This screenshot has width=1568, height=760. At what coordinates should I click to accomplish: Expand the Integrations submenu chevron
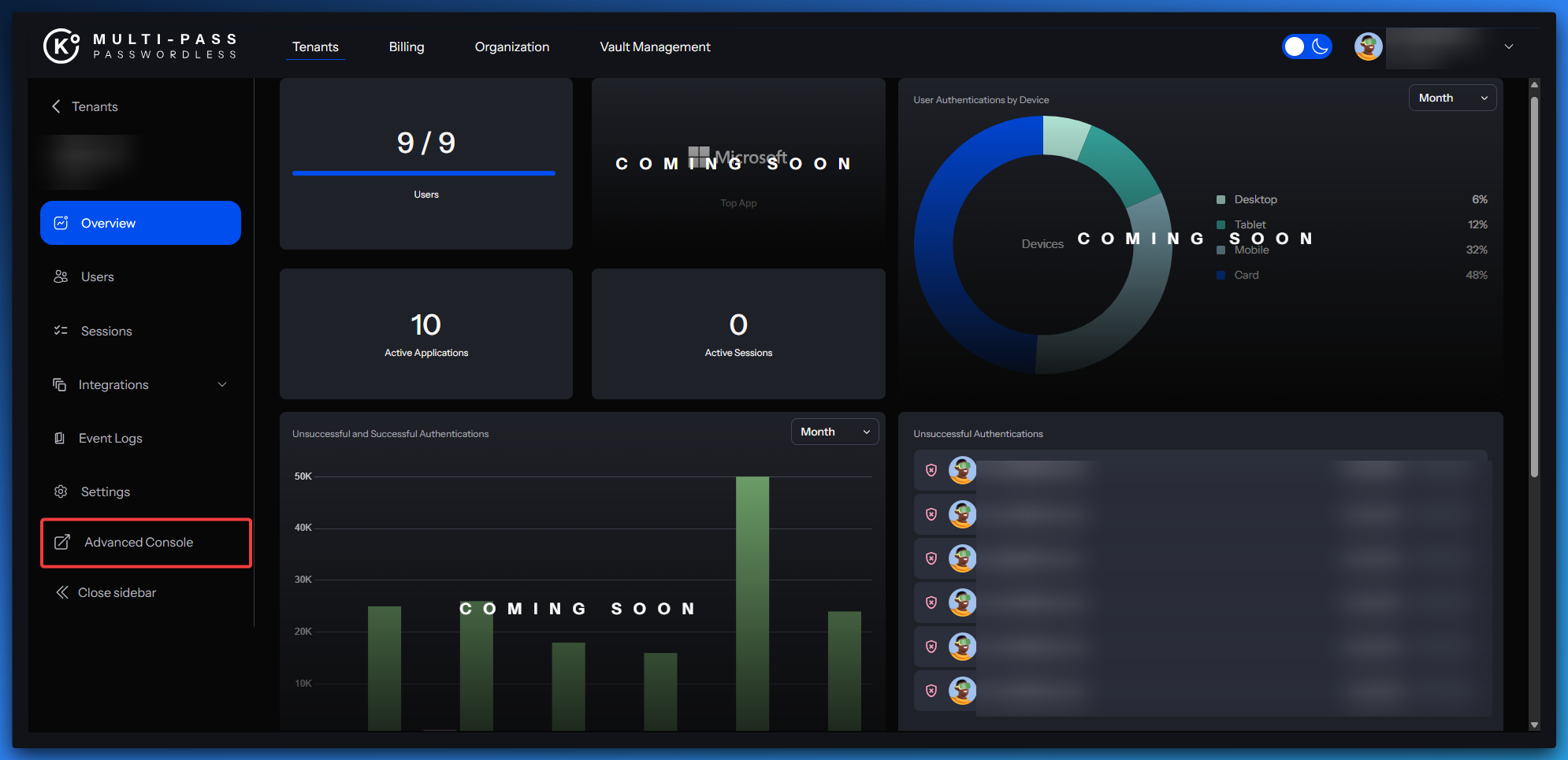(x=222, y=384)
